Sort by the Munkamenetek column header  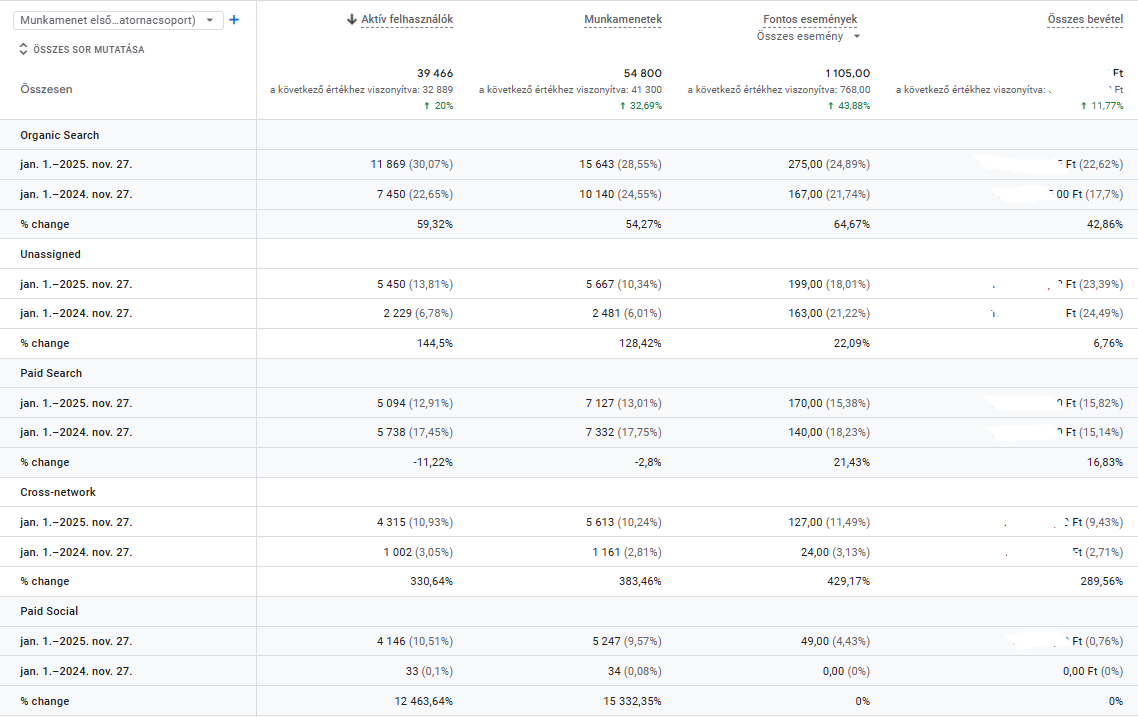622,20
